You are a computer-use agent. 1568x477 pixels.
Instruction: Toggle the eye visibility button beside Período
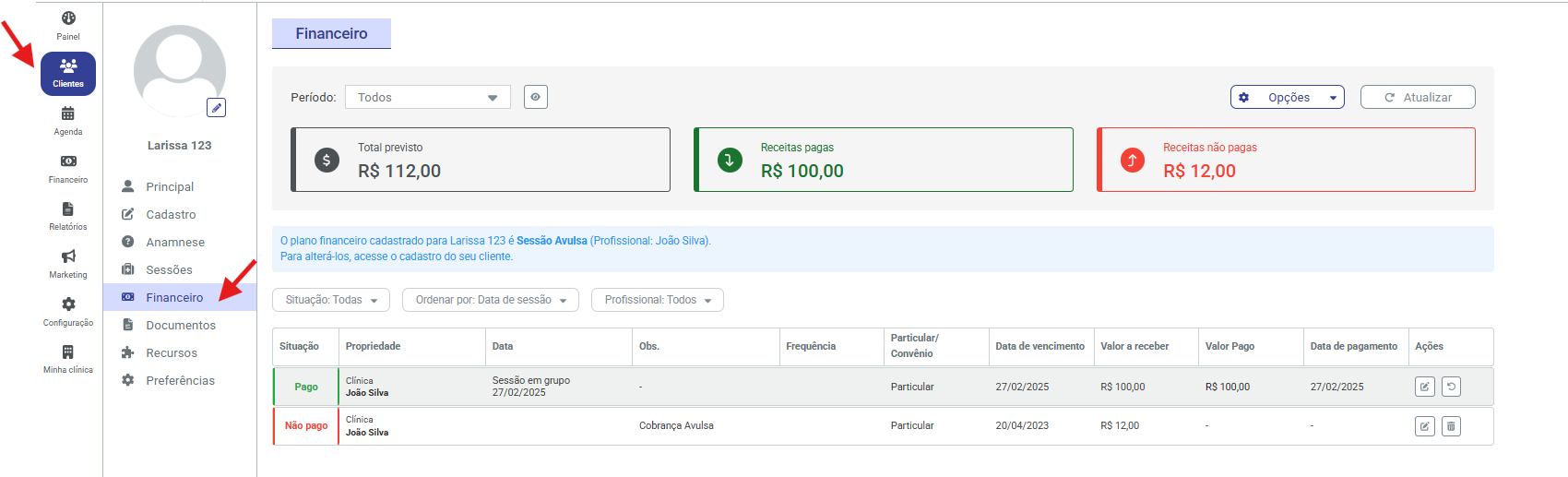(x=536, y=97)
